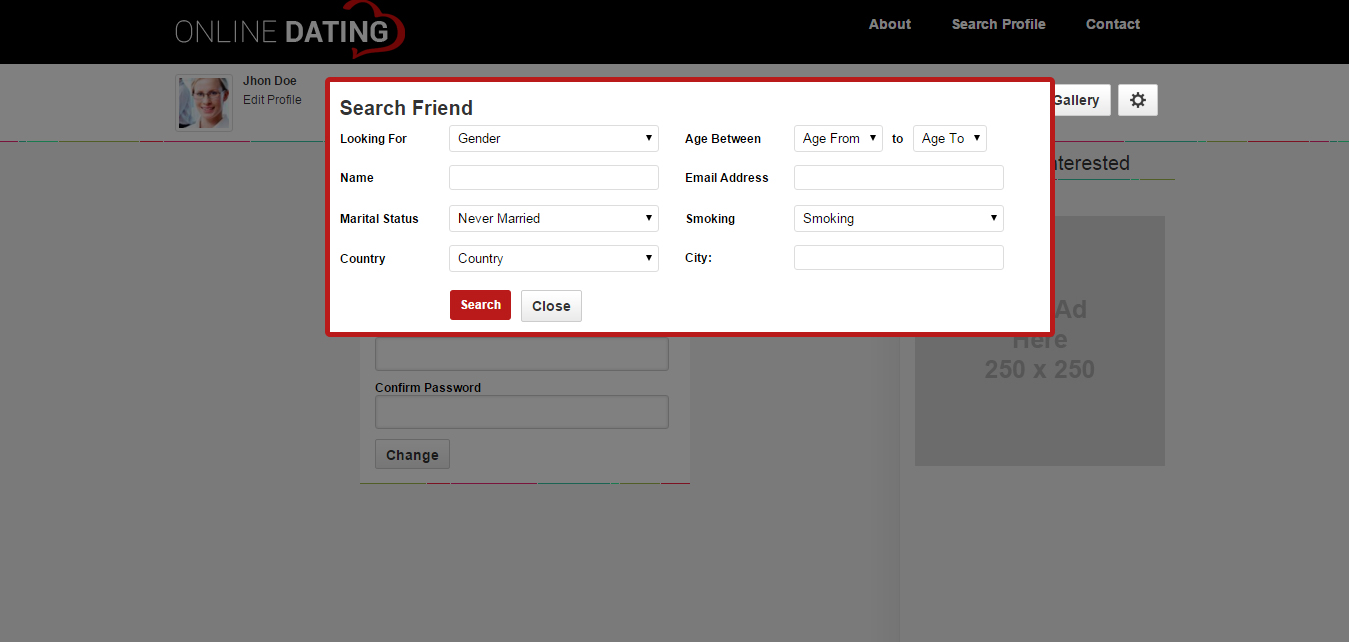Click the Edit Profile link
Image resolution: width=1349 pixels, height=642 pixels.
pos(272,100)
